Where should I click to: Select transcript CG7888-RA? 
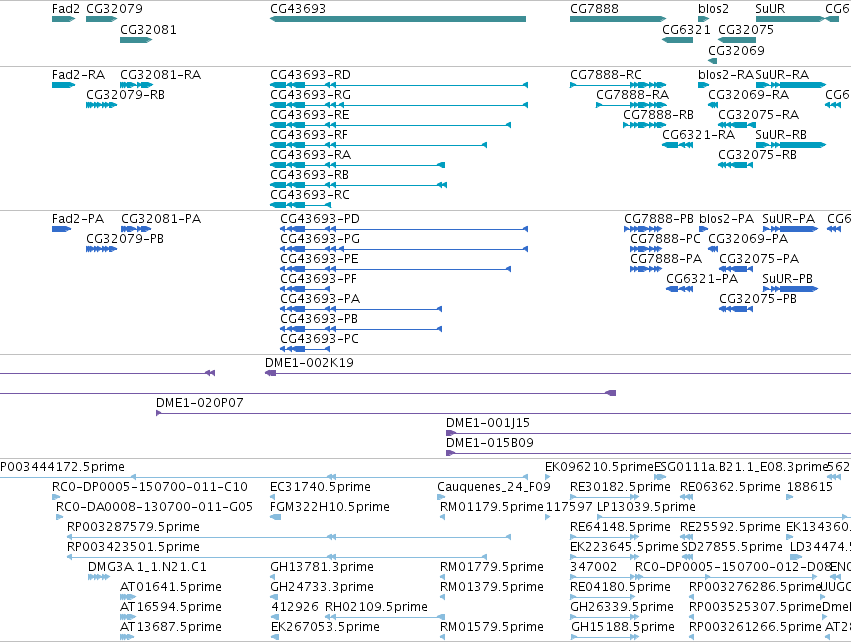pos(631,105)
